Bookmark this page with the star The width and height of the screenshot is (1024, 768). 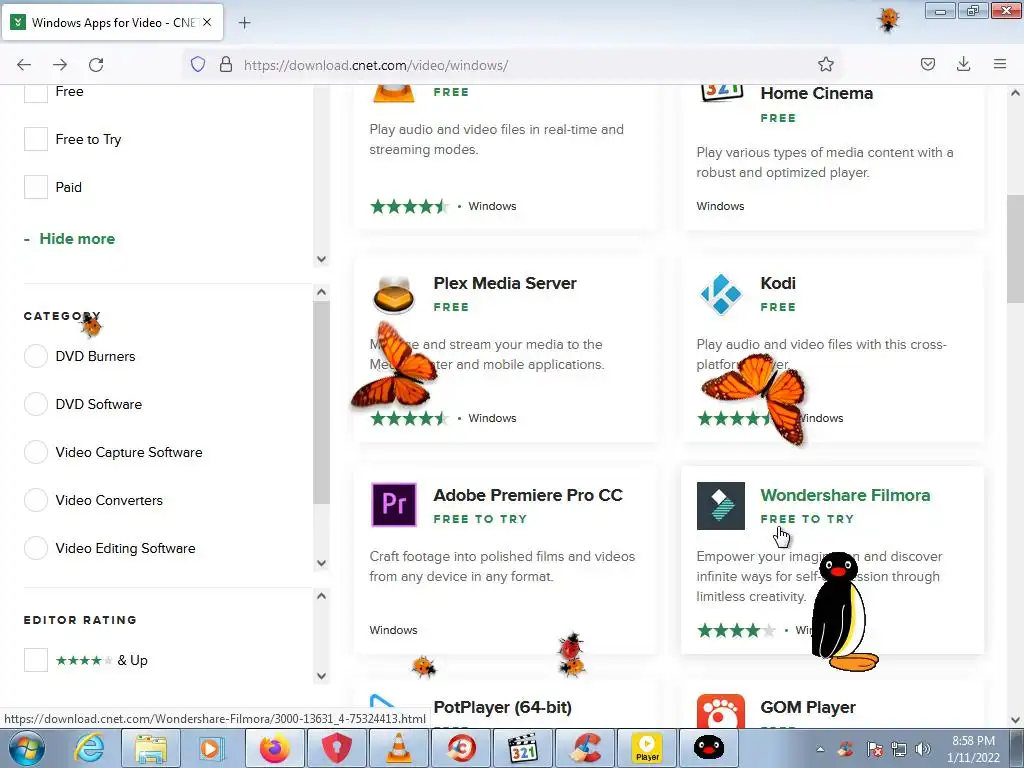coord(825,64)
